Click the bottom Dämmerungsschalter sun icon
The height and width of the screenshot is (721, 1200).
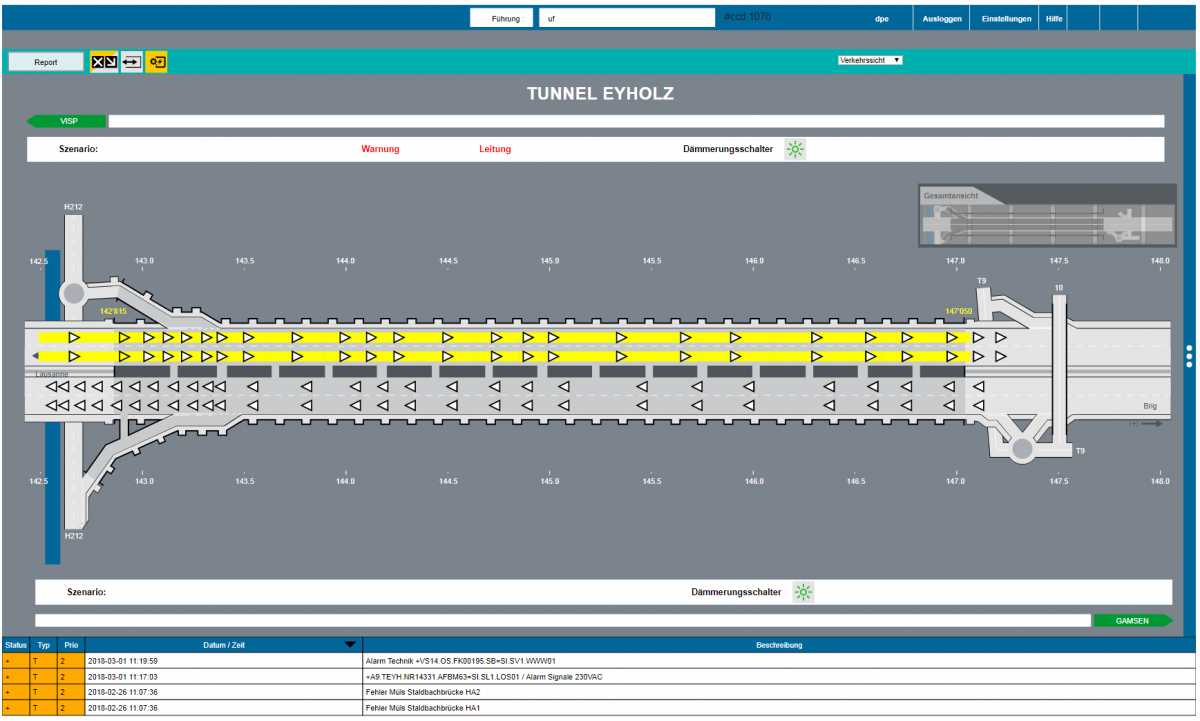point(803,592)
